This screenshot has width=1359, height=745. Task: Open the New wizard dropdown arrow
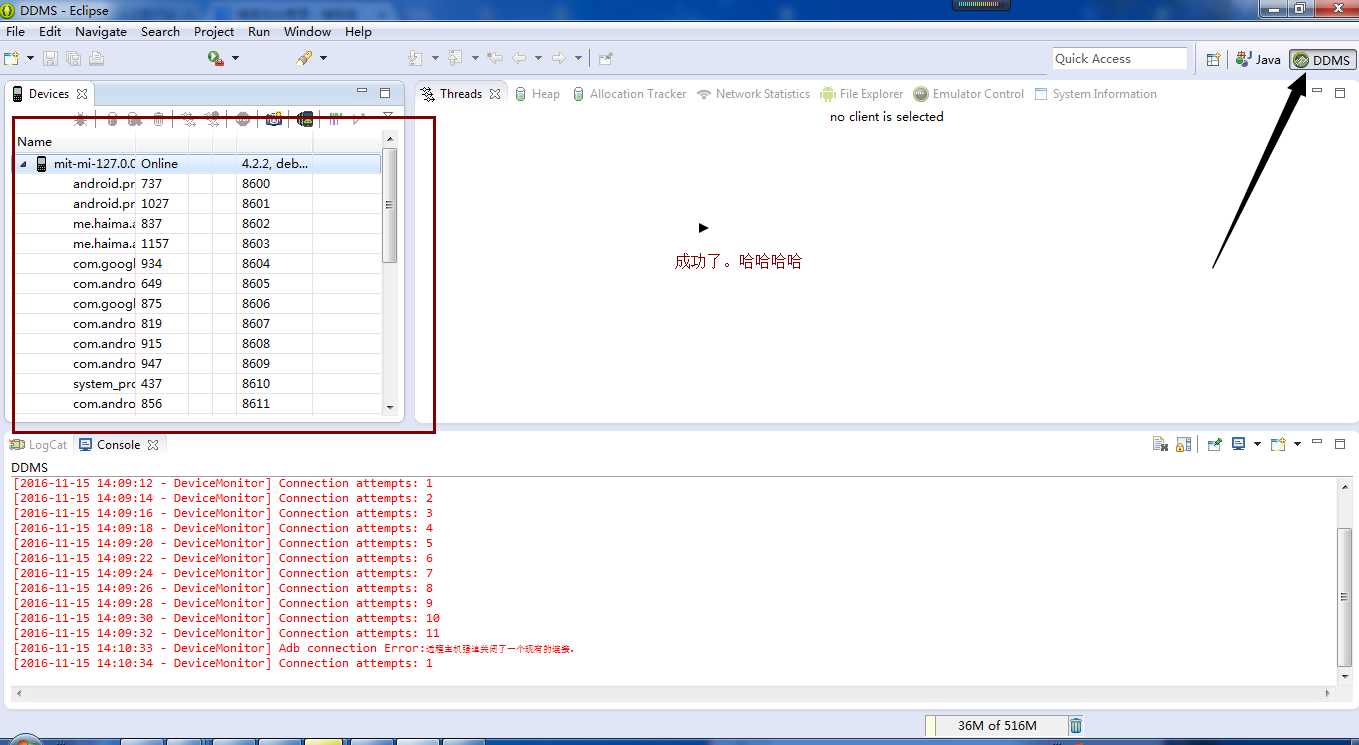(30, 59)
